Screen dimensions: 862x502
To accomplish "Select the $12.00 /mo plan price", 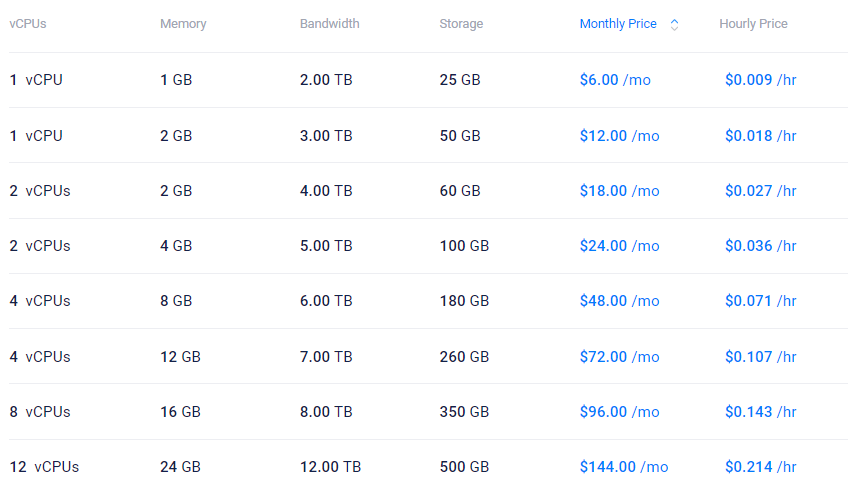I will coord(619,135).
